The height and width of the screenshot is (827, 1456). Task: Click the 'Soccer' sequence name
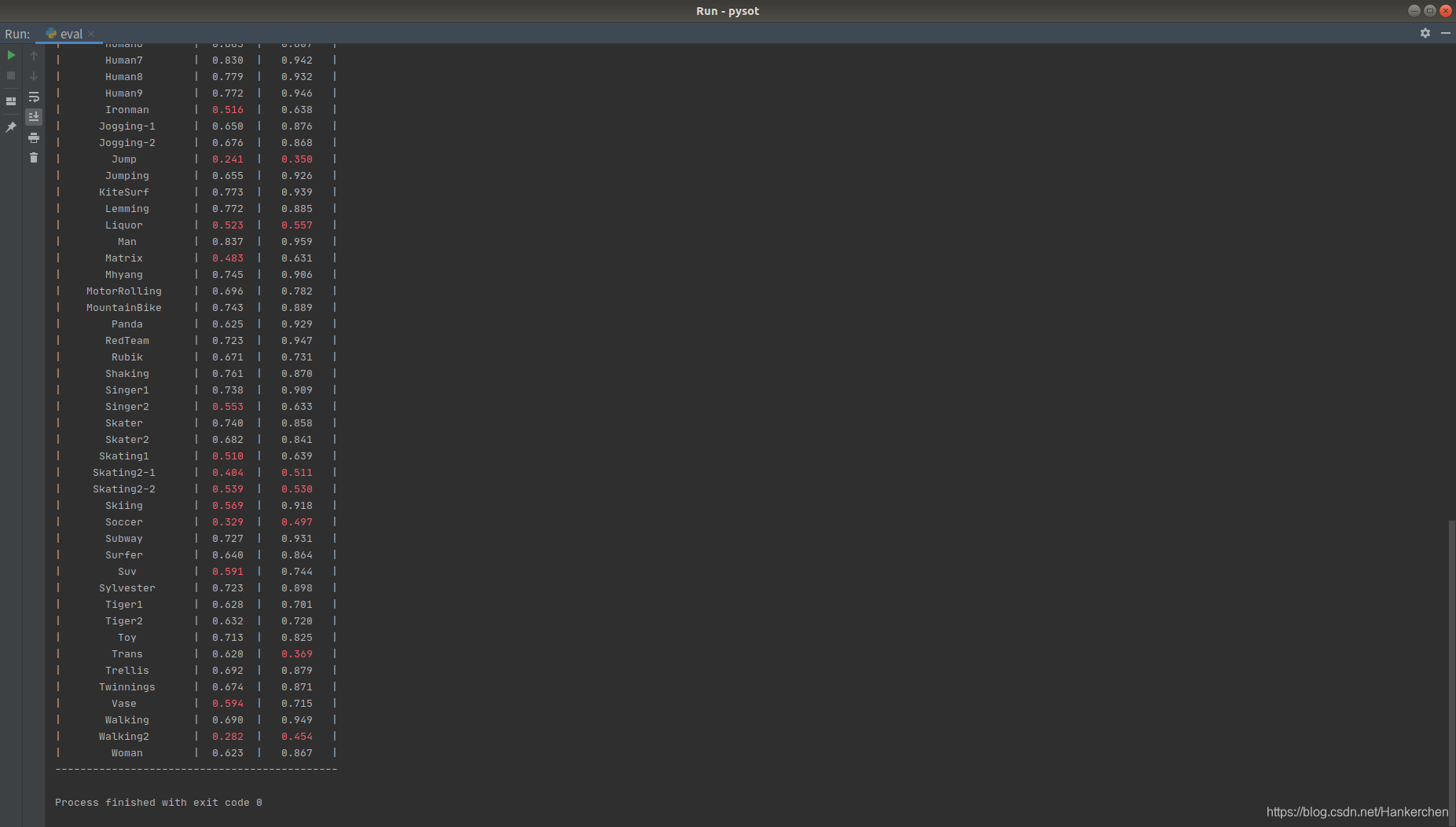click(x=124, y=522)
